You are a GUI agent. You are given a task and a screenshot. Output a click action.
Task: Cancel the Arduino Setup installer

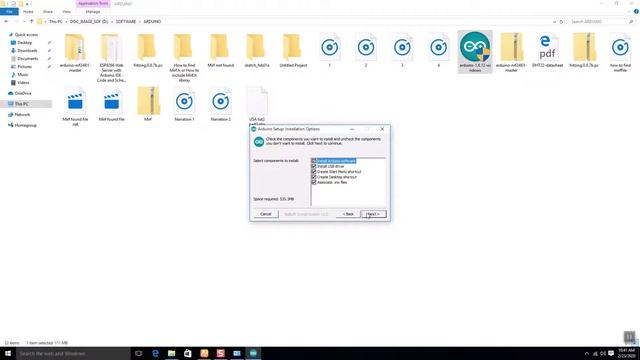(x=266, y=214)
